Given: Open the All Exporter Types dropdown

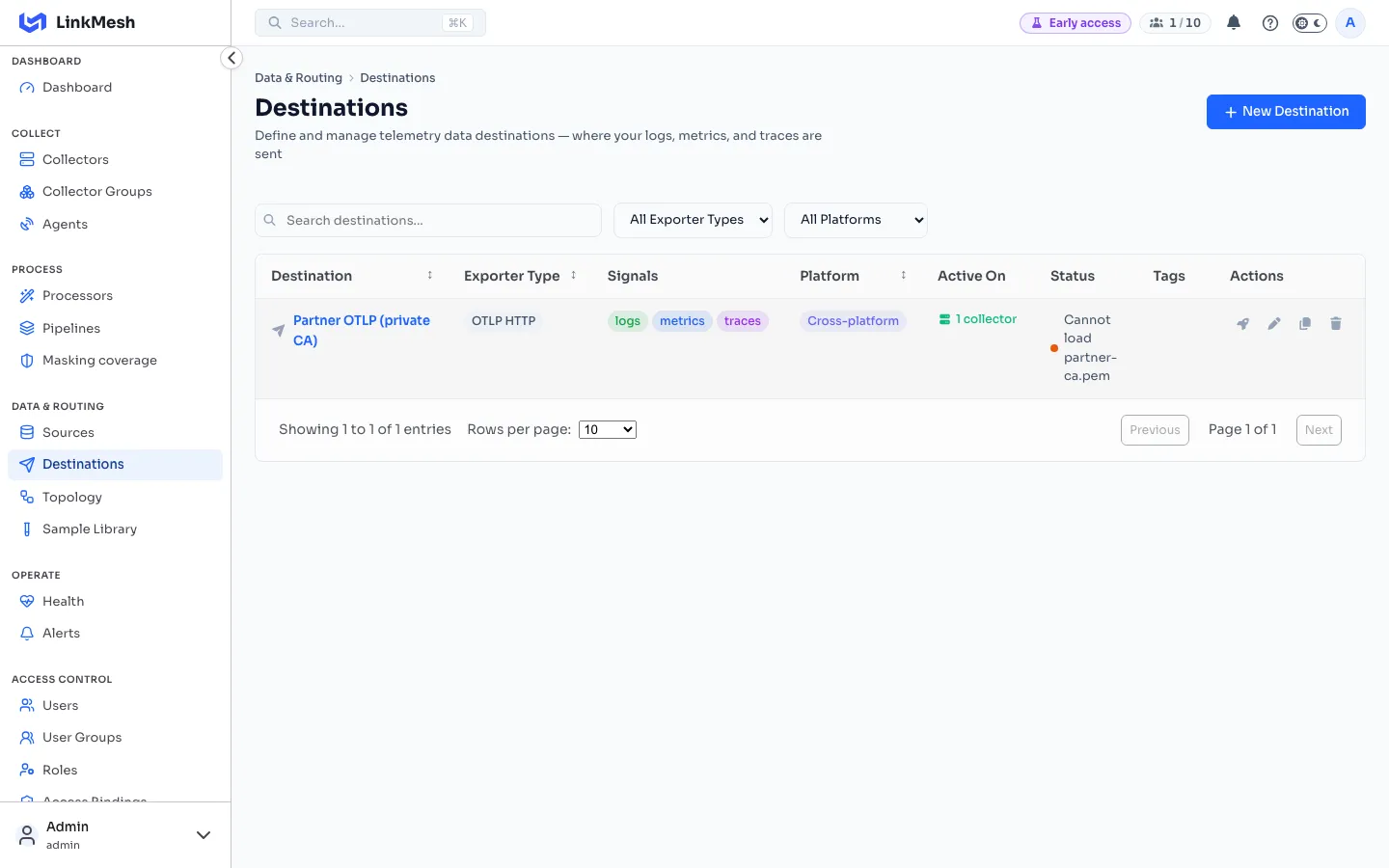Looking at the screenshot, I should click(x=693, y=220).
